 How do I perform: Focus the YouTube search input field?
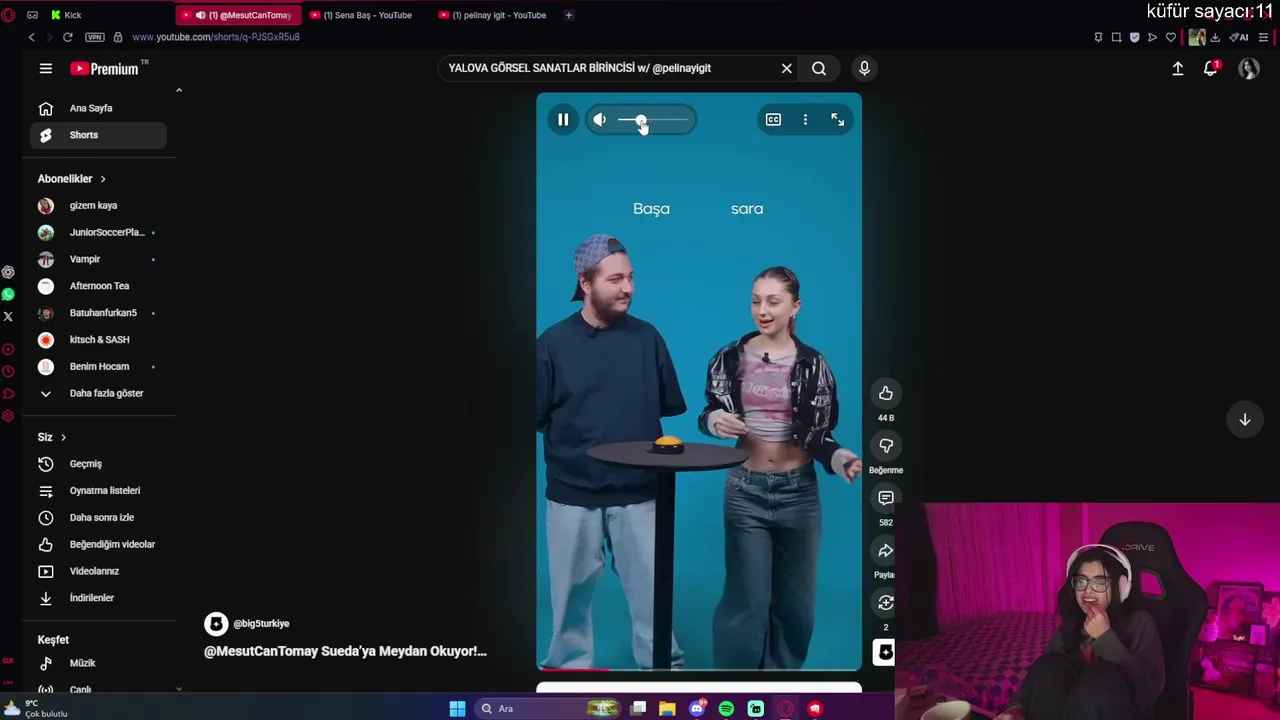610,68
